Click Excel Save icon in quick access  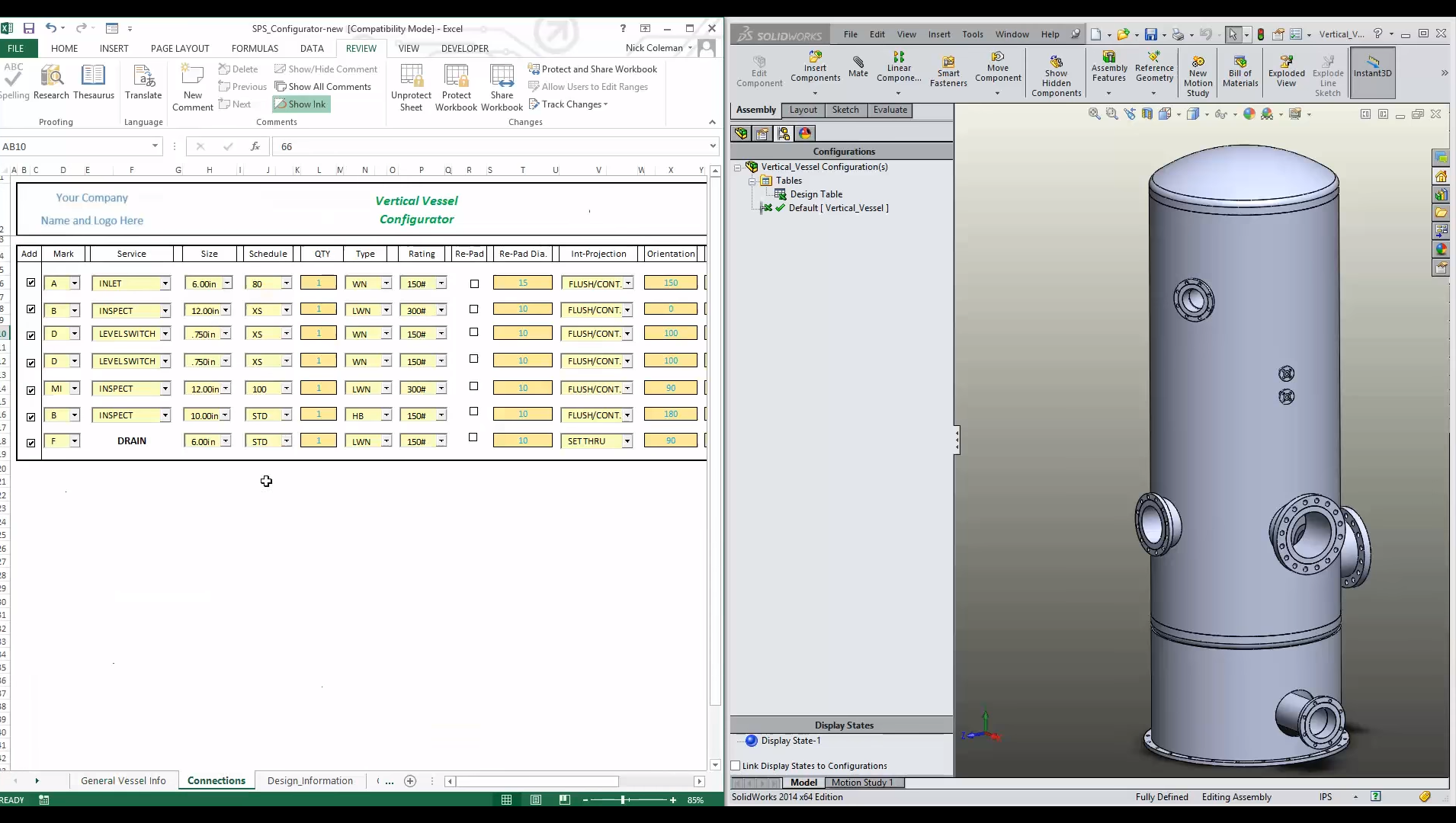[x=29, y=28]
